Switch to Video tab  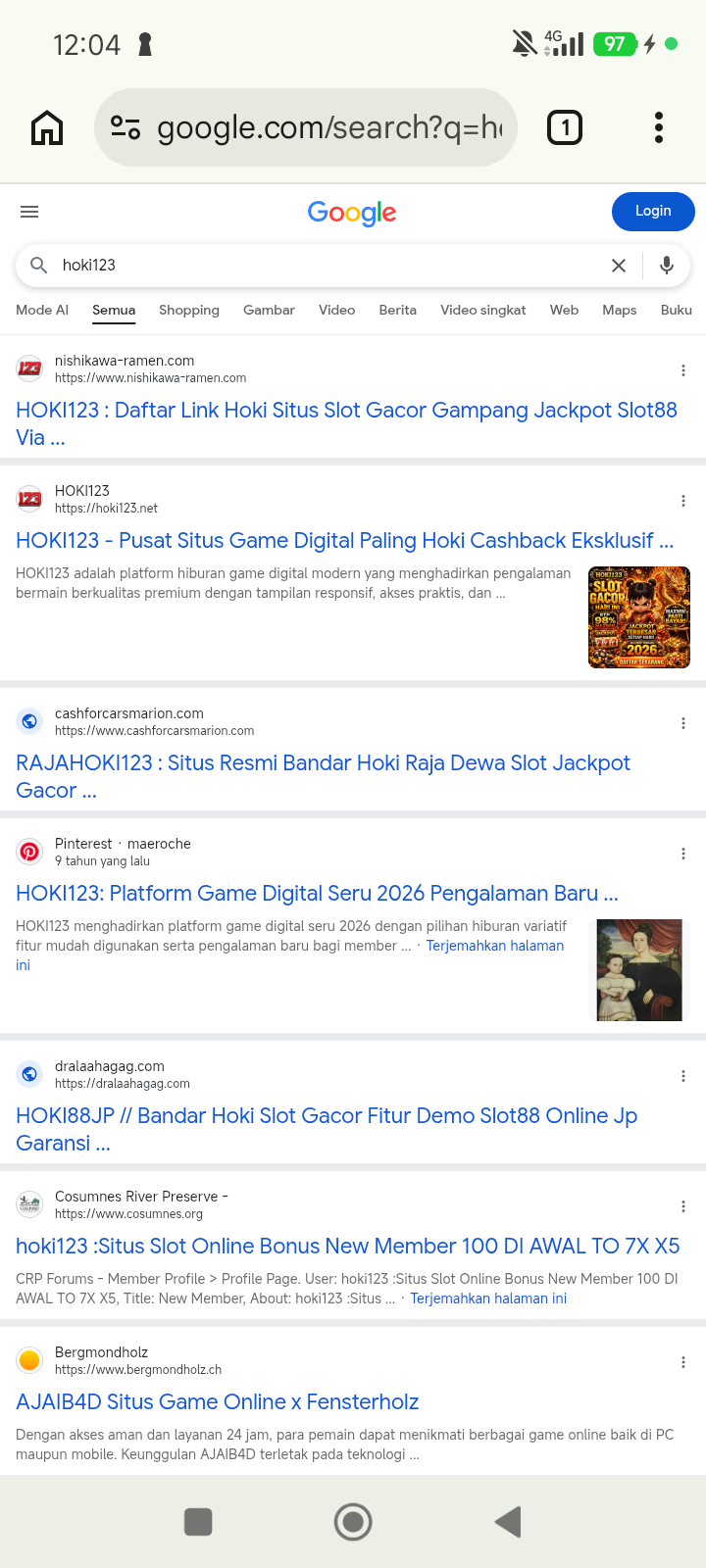(x=336, y=310)
